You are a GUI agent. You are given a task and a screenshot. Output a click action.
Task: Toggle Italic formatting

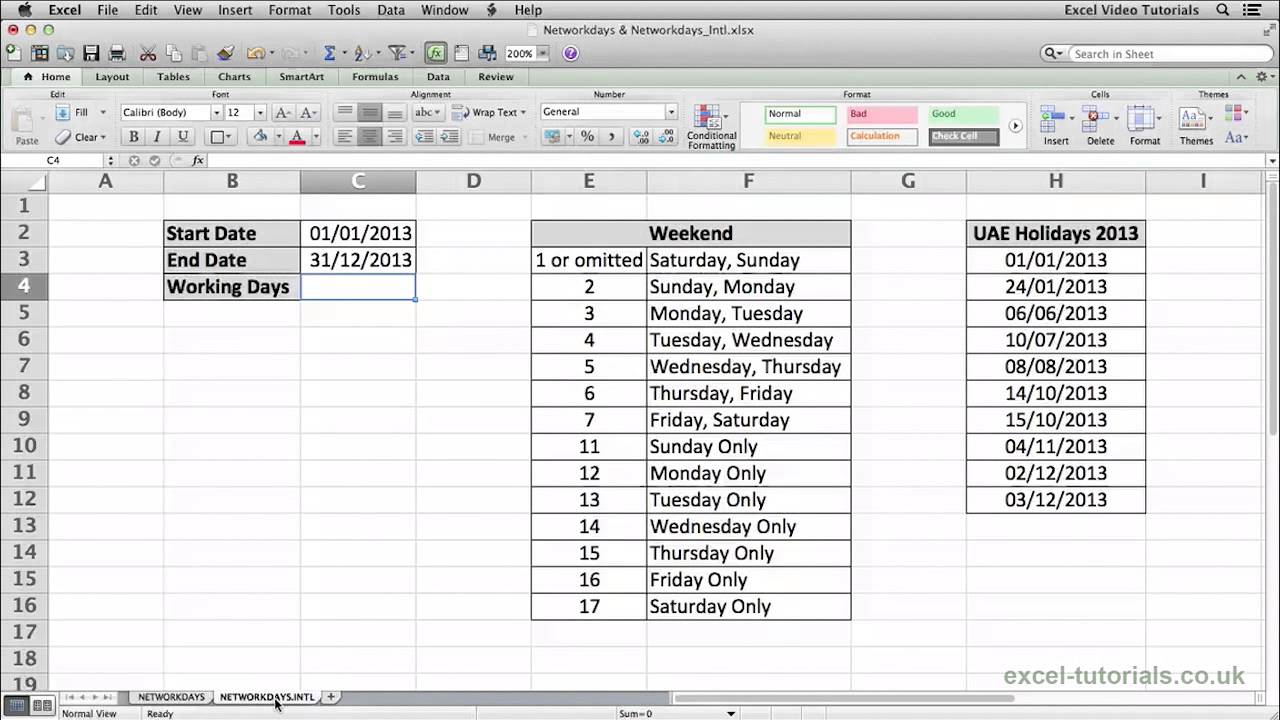[x=158, y=137]
